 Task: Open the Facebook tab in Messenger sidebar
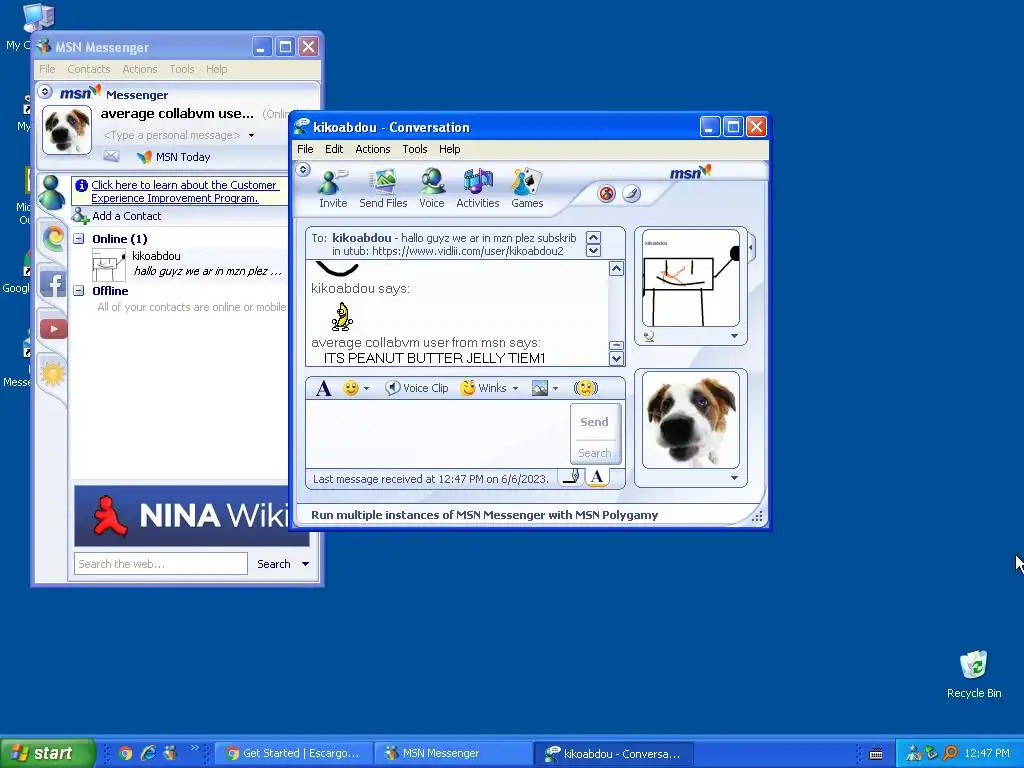coord(53,284)
